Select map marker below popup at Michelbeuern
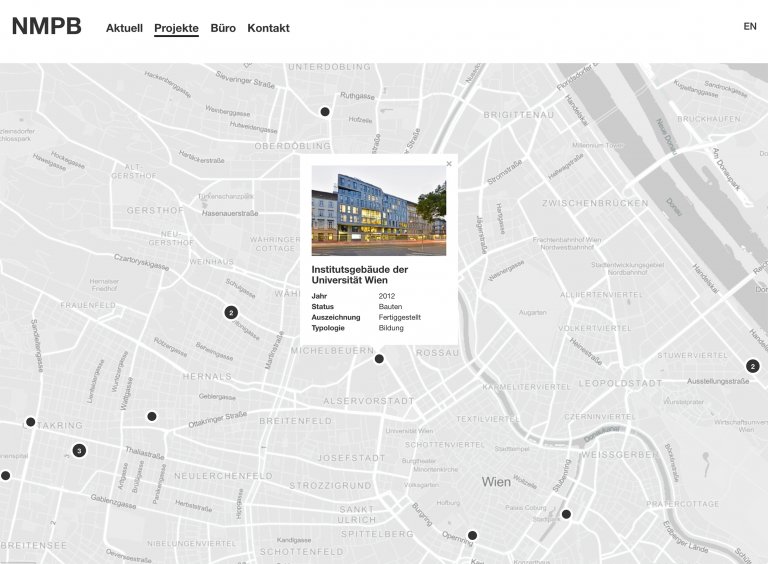 379,359
